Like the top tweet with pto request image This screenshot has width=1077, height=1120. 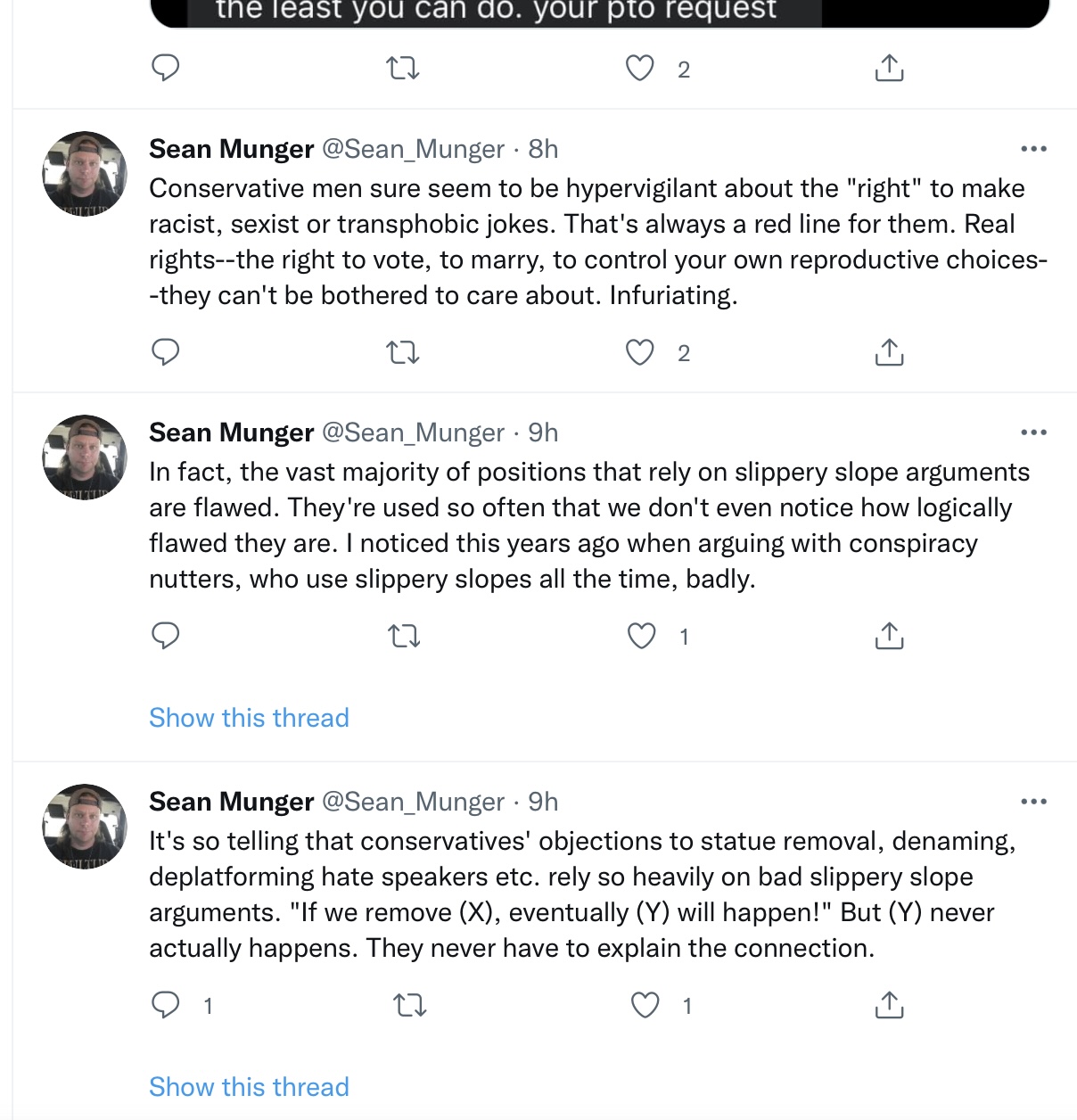pos(639,68)
